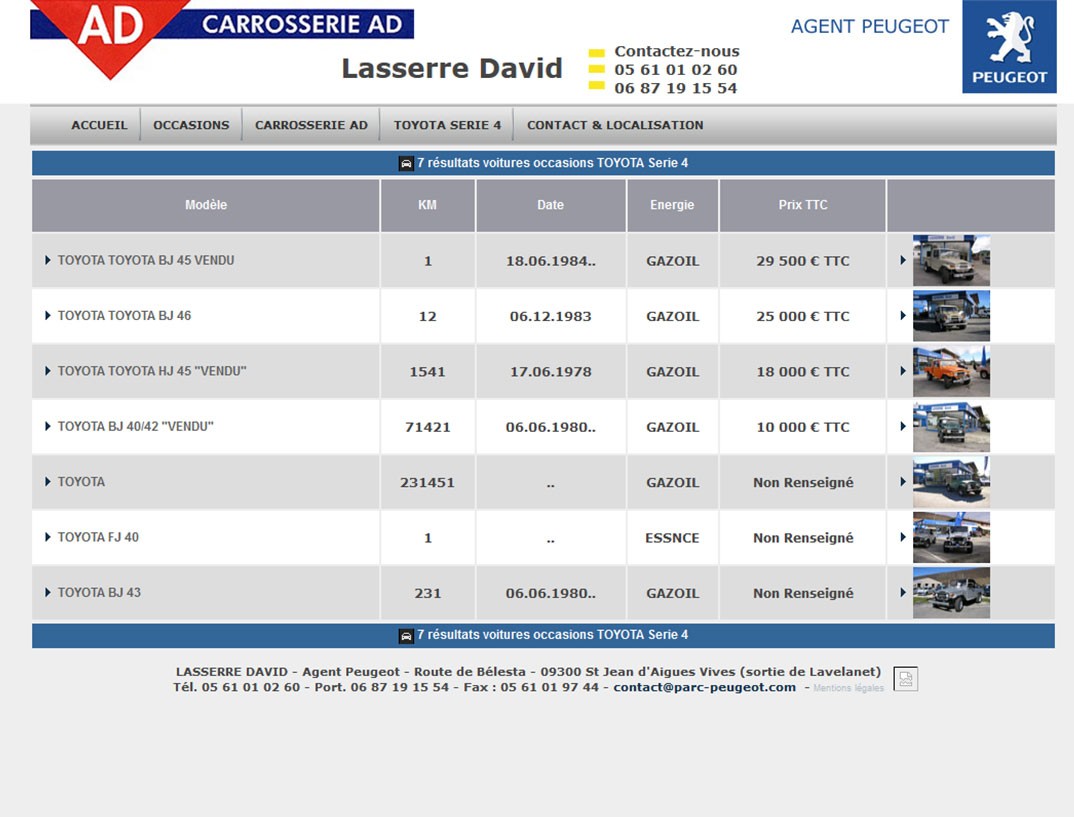Open the TOYOTA TOYOTA BJ 46 listing
Viewport: 1074px width, 817px height.
tap(124, 316)
